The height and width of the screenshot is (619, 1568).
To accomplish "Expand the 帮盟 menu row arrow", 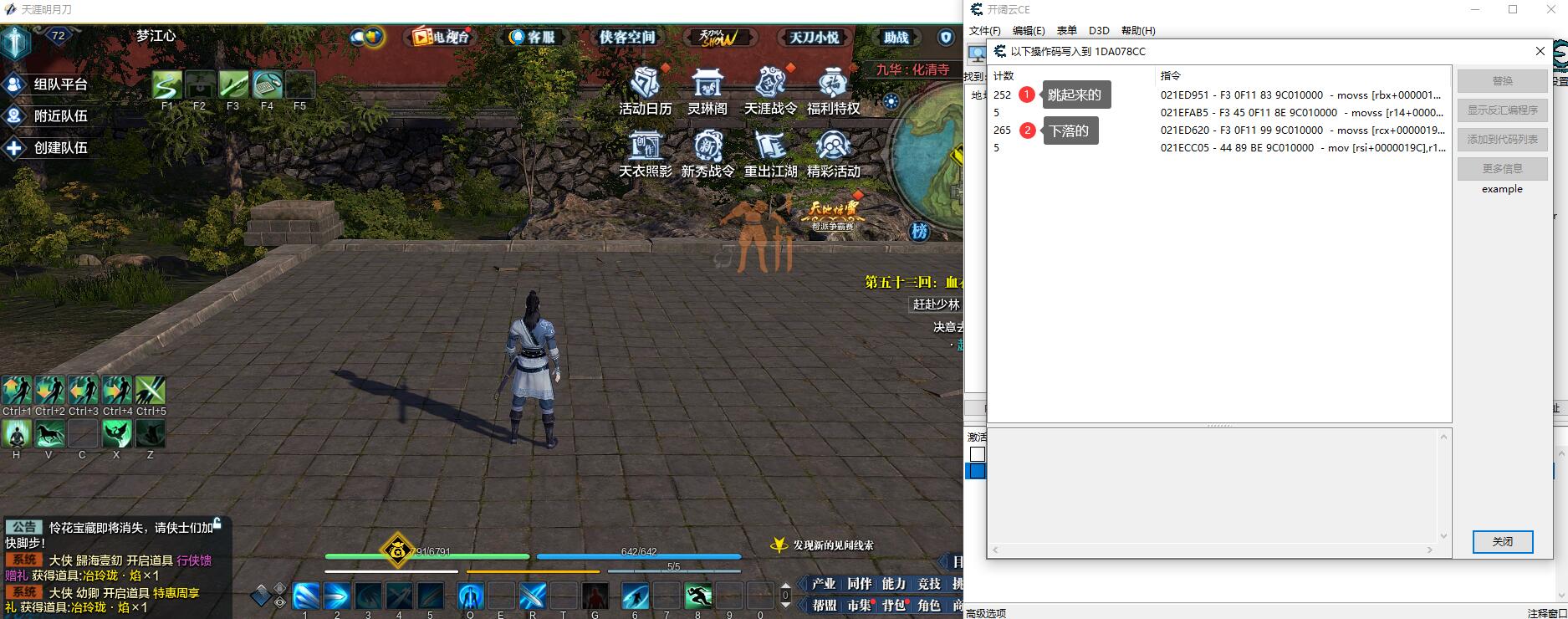I will tap(802, 605).
